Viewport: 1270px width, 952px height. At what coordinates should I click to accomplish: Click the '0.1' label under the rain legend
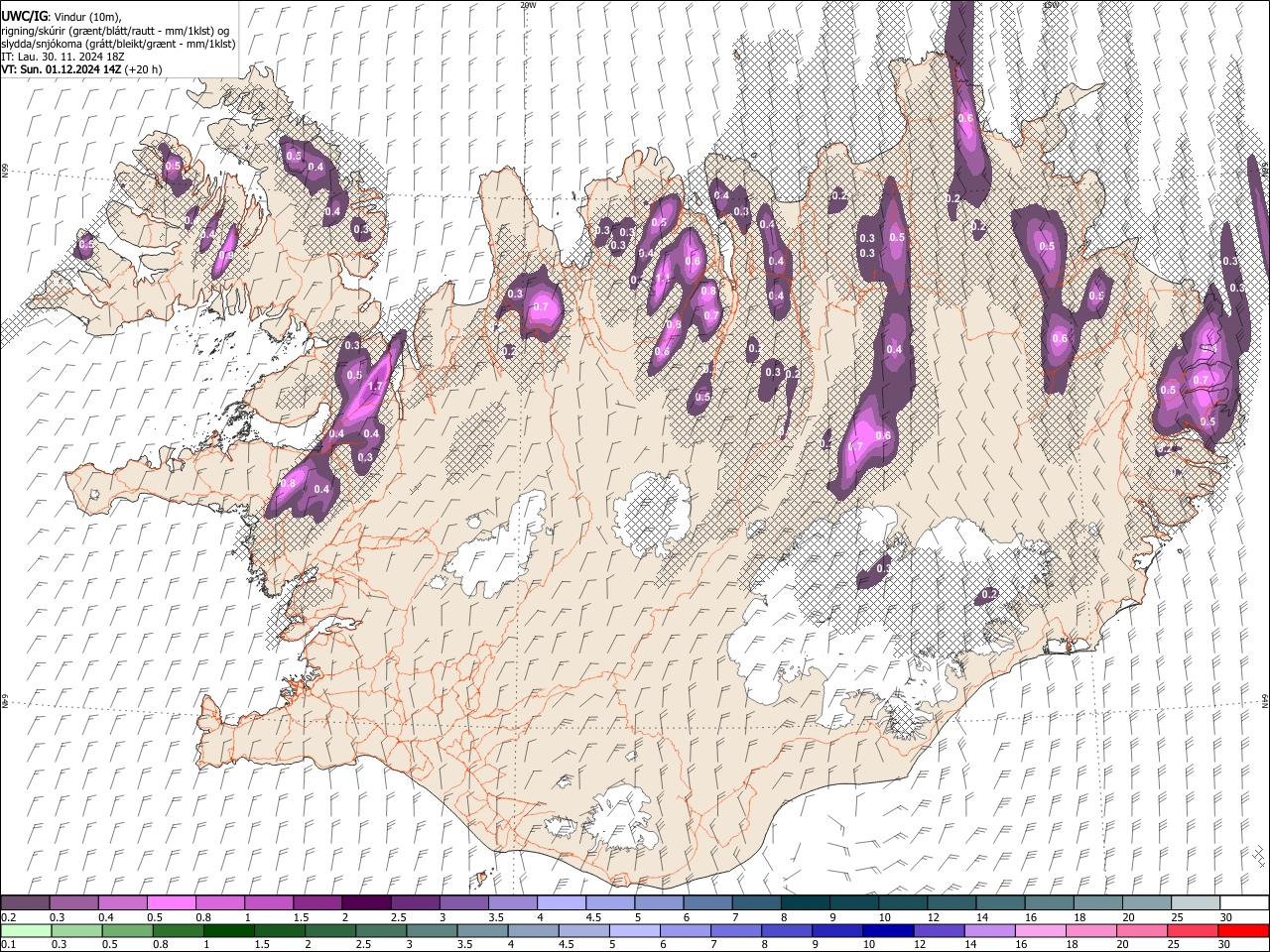[x=7, y=944]
